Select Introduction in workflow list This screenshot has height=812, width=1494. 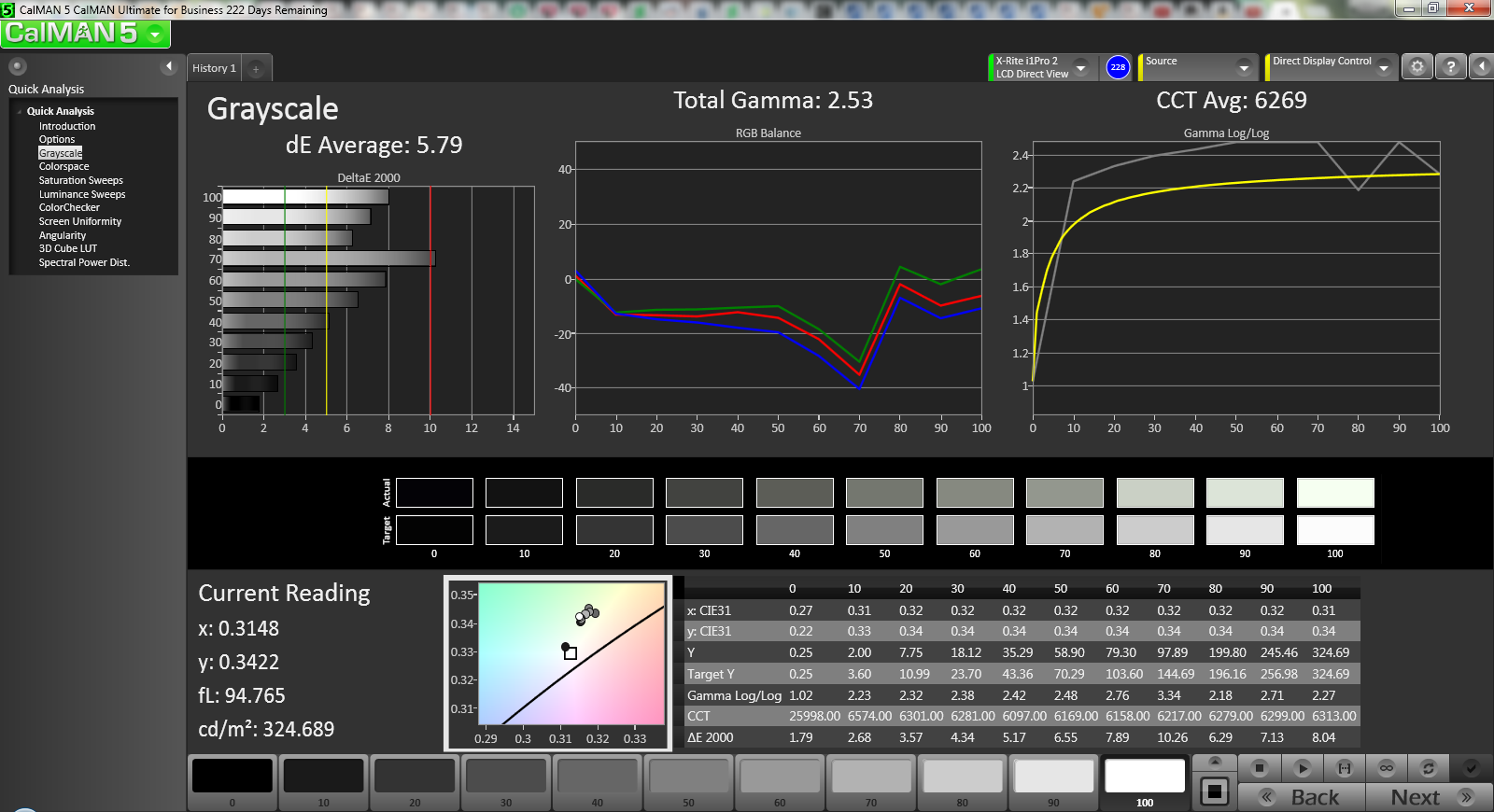pyautogui.click(x=67, y=126)
